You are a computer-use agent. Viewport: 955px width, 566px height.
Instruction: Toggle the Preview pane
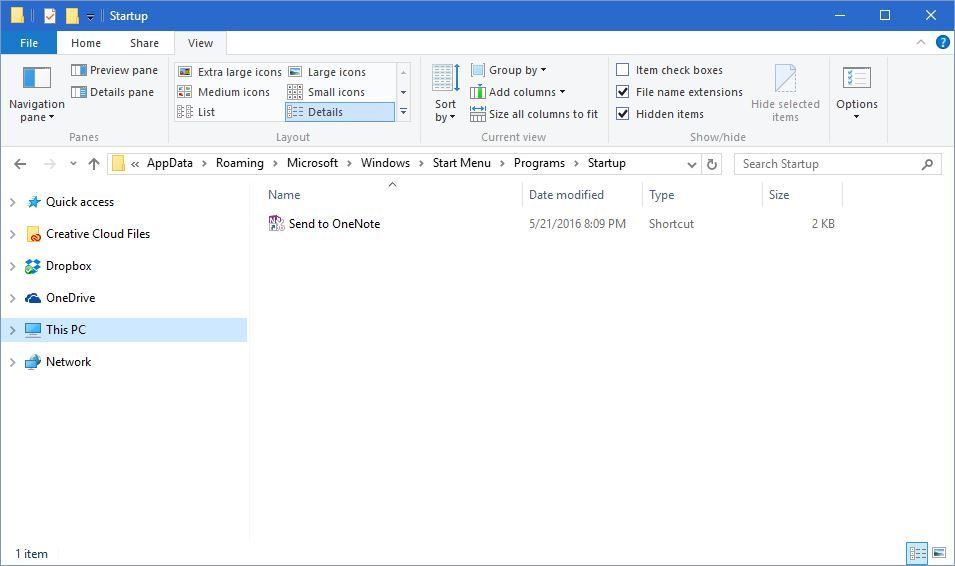(115, 70)
